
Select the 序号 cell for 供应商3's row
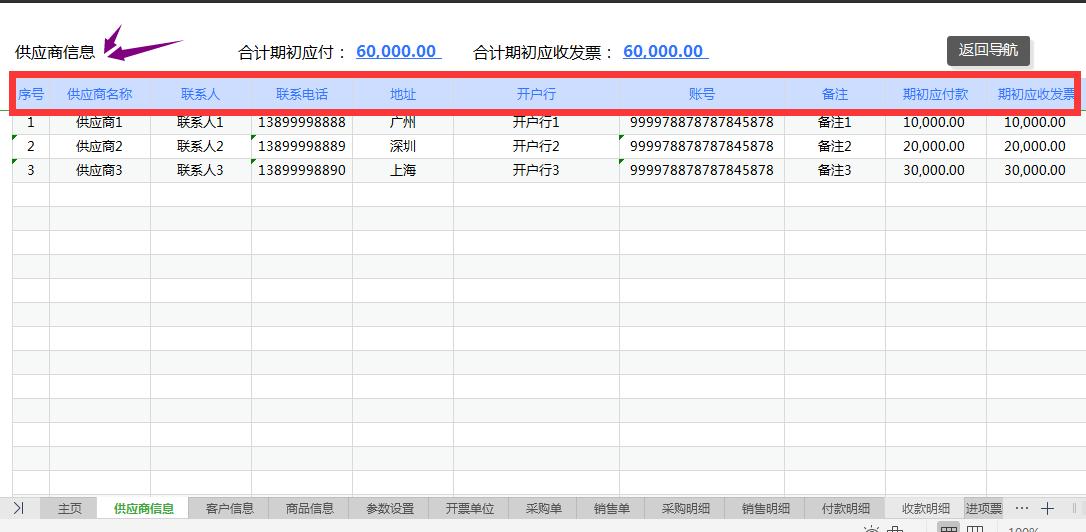click(30, 170)
